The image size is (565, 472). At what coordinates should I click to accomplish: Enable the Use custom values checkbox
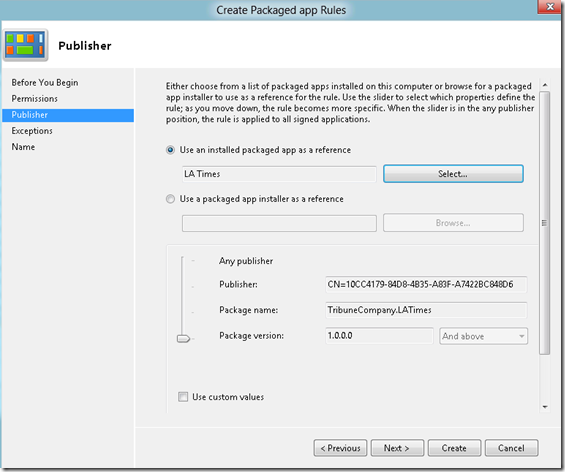tap(183, 397)
